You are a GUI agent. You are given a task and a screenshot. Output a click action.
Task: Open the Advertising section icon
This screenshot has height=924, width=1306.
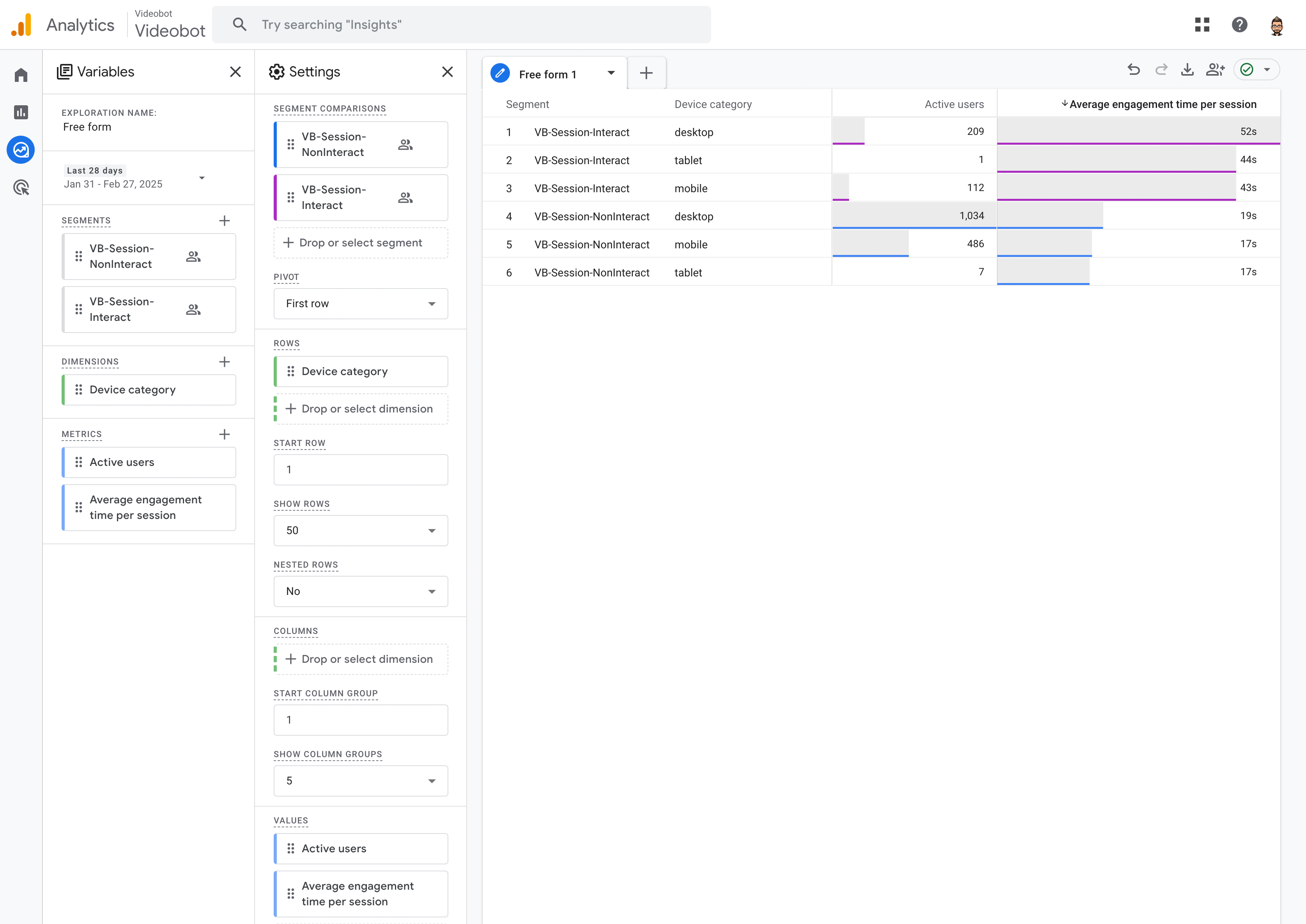coord(21,187)
